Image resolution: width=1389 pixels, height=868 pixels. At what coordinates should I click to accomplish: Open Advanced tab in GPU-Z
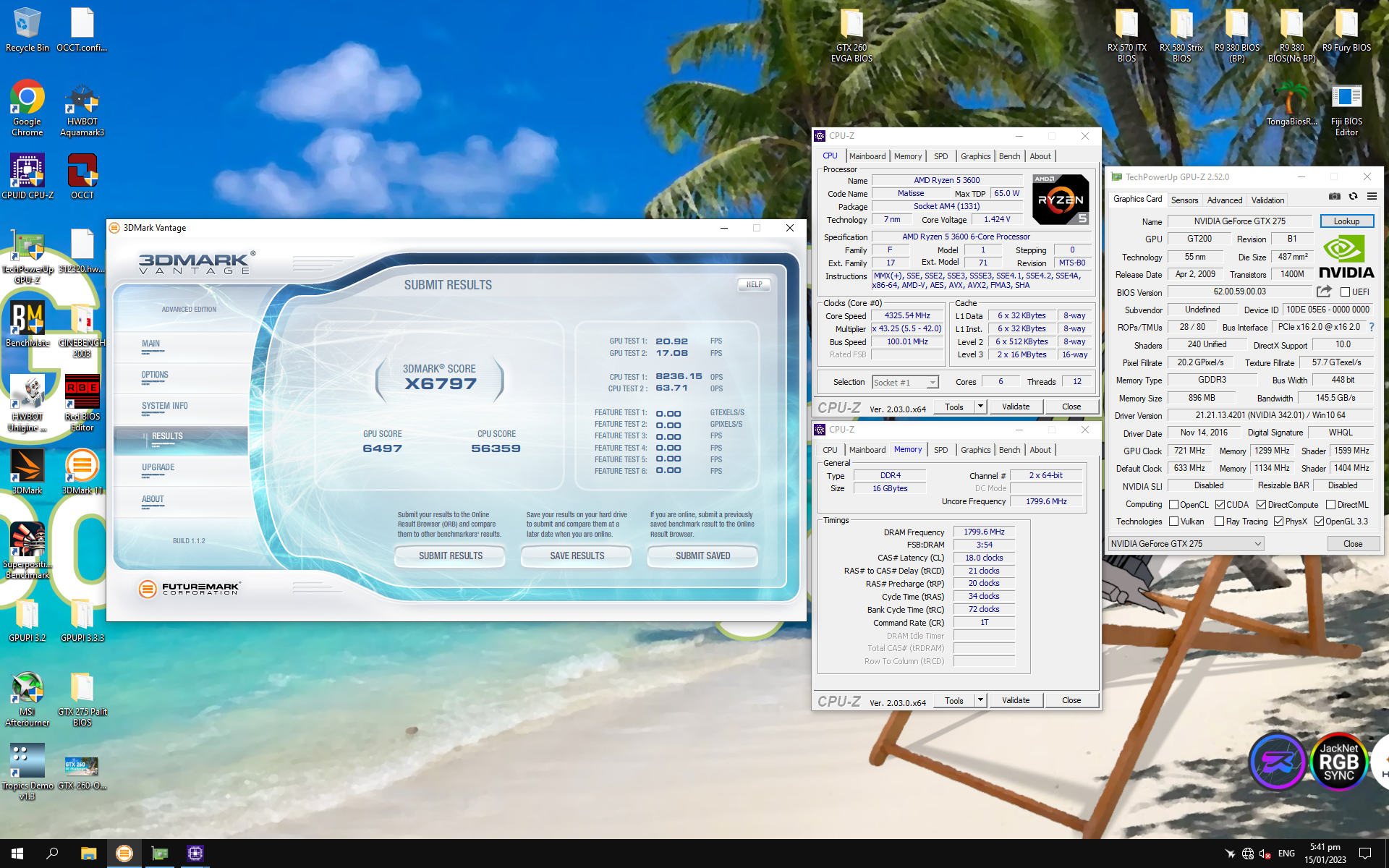(x=1224, y=200)
